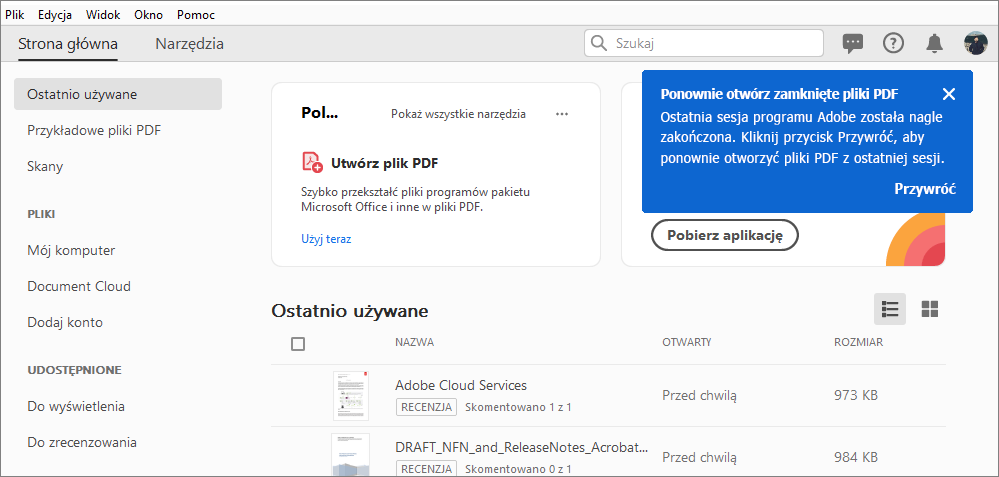Viewport: 999px width, 477px height.
Task: Sort by the ROZMIAR column header
Action: click(x=858, y=343)
